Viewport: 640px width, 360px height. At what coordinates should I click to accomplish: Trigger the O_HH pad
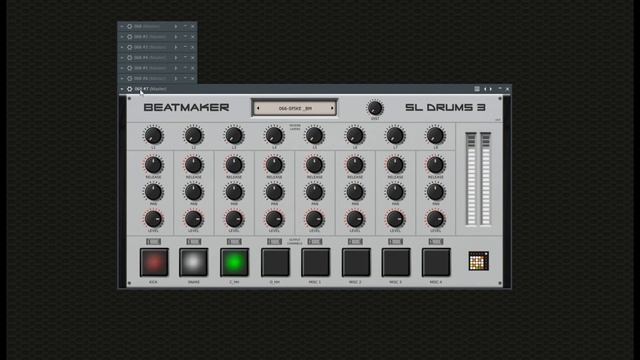tap(275, 262)
